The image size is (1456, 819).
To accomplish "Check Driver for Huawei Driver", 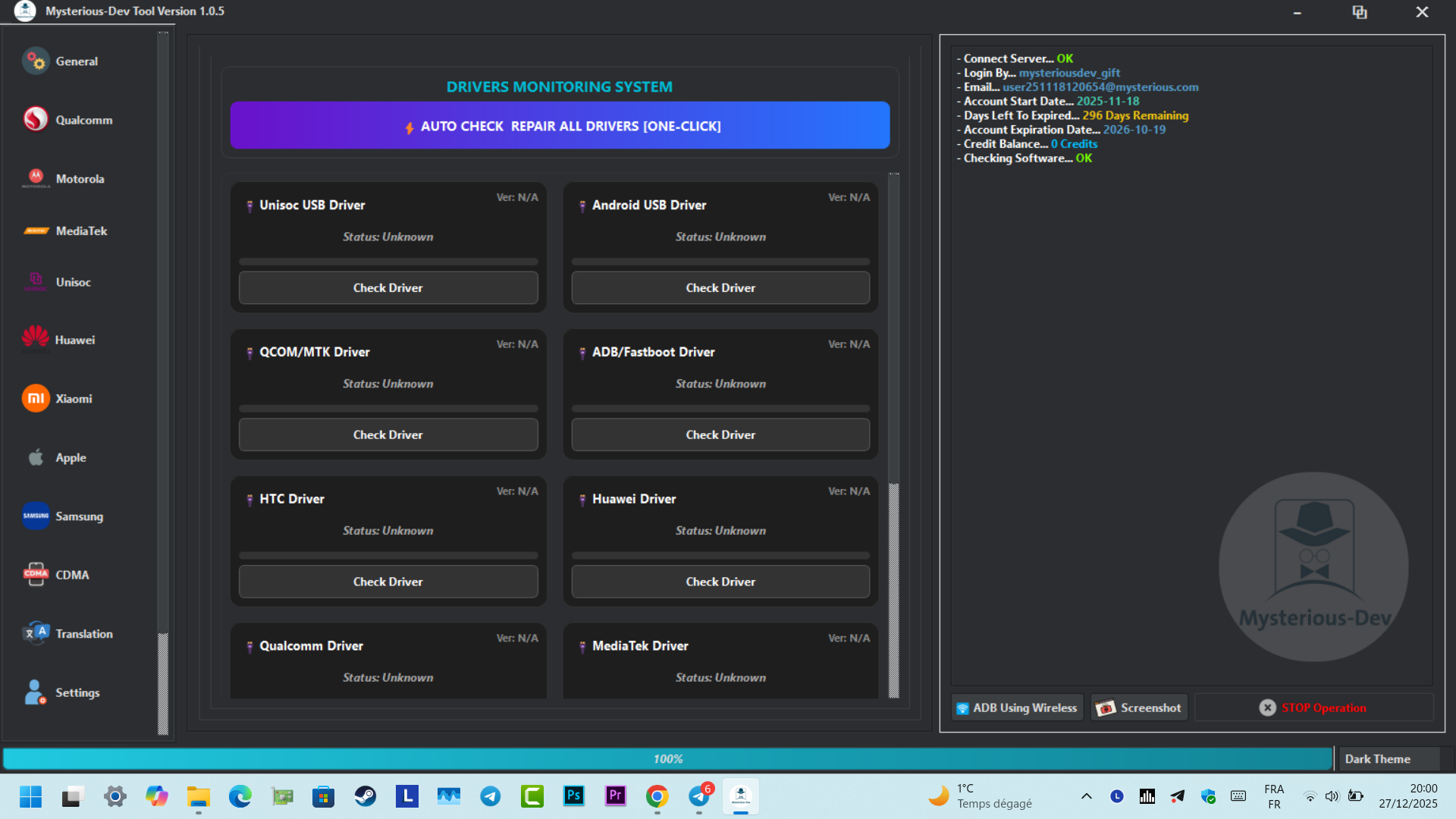I will pyautogui.click(x=720, y=582).
